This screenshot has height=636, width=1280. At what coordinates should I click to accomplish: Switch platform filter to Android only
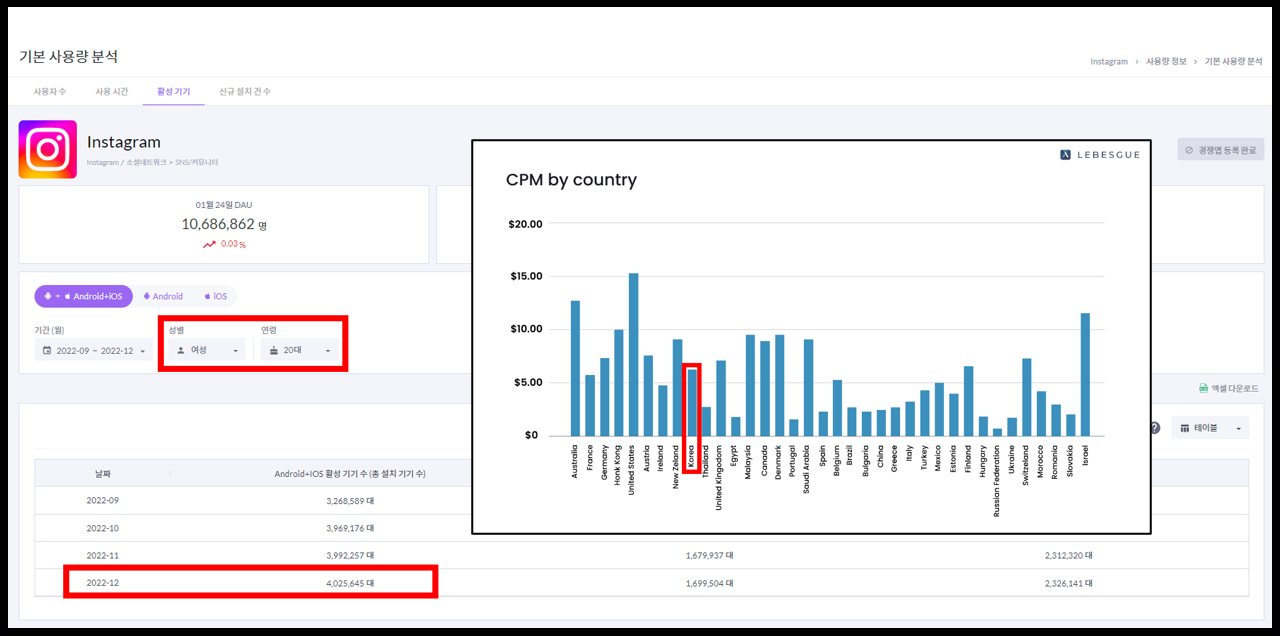(x=163, y=296)
